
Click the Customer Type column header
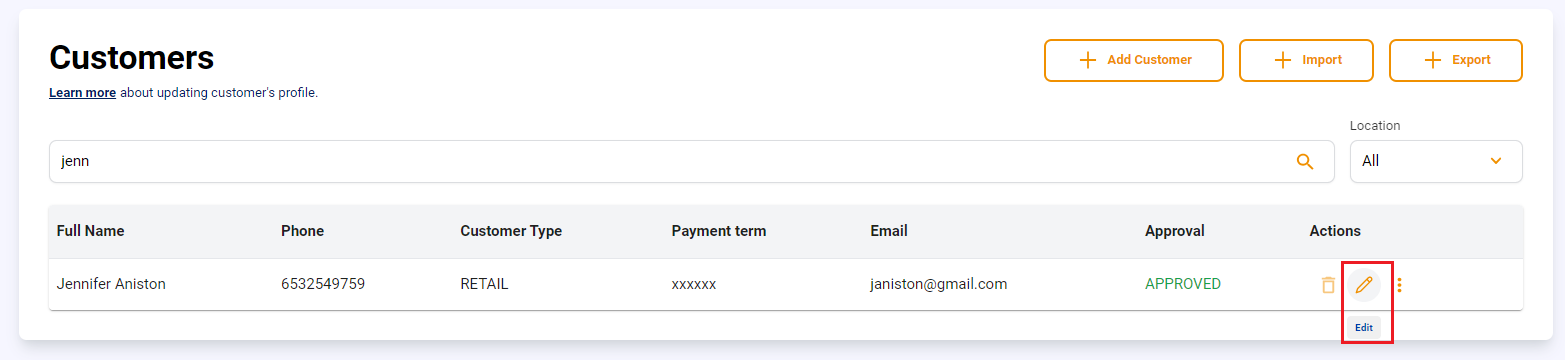[x=511, y=231]
